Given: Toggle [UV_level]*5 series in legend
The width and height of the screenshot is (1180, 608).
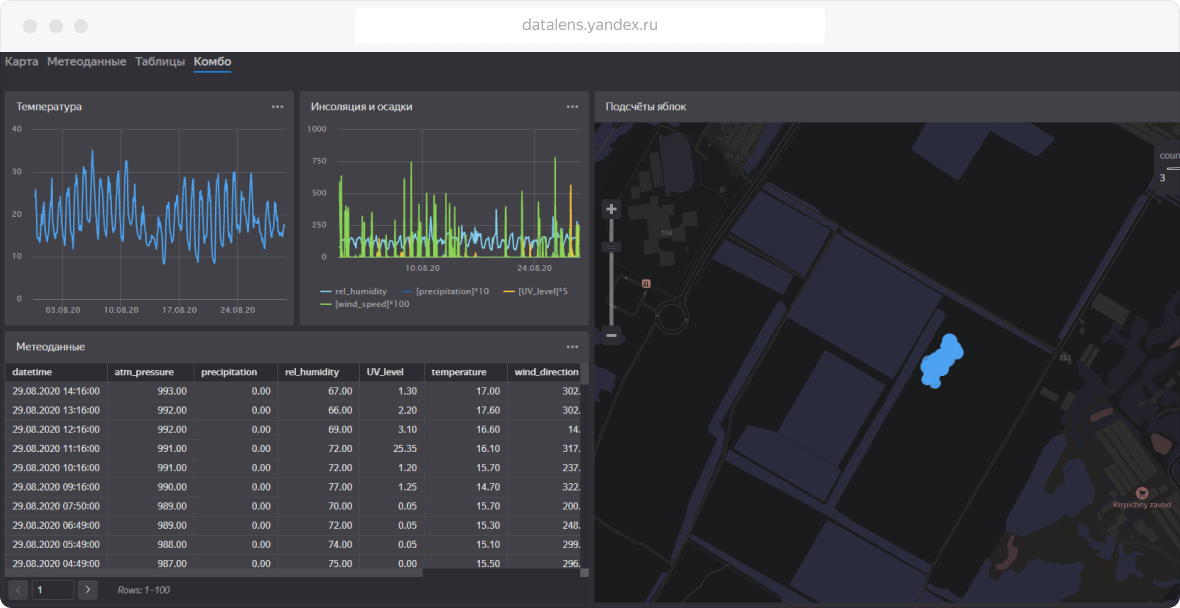Looking at the screenshot, I should (x=535, y=291).
